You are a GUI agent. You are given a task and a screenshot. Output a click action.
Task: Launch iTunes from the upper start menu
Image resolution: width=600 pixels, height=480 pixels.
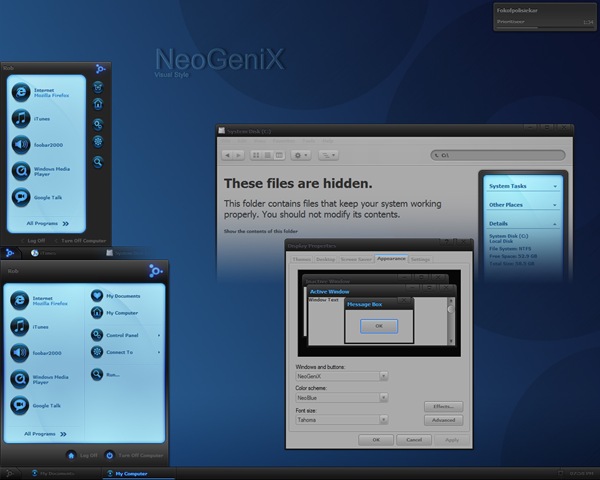tap(40, 118)
